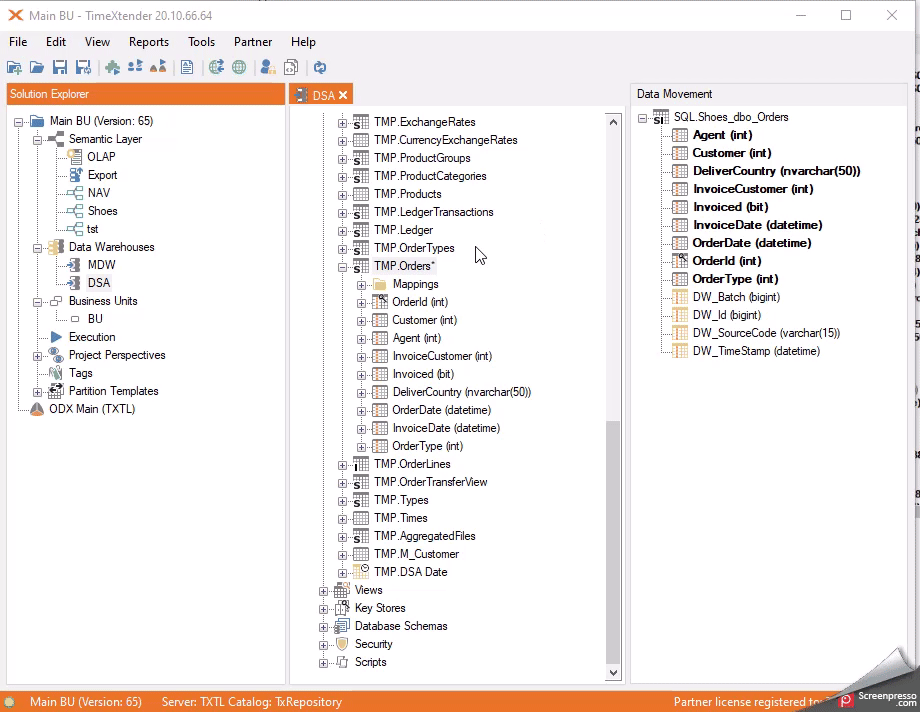Collapse the Data Warehouses node
Image resolution: width=920 pixels, height=712 pixels.
click(x=38, y=248)
